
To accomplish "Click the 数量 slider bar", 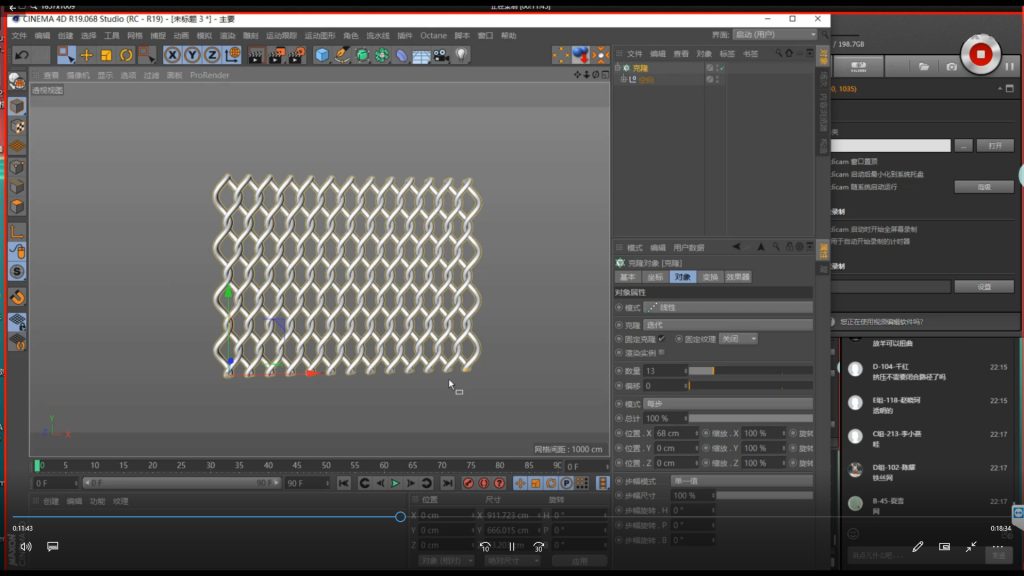I will [750, 371].
